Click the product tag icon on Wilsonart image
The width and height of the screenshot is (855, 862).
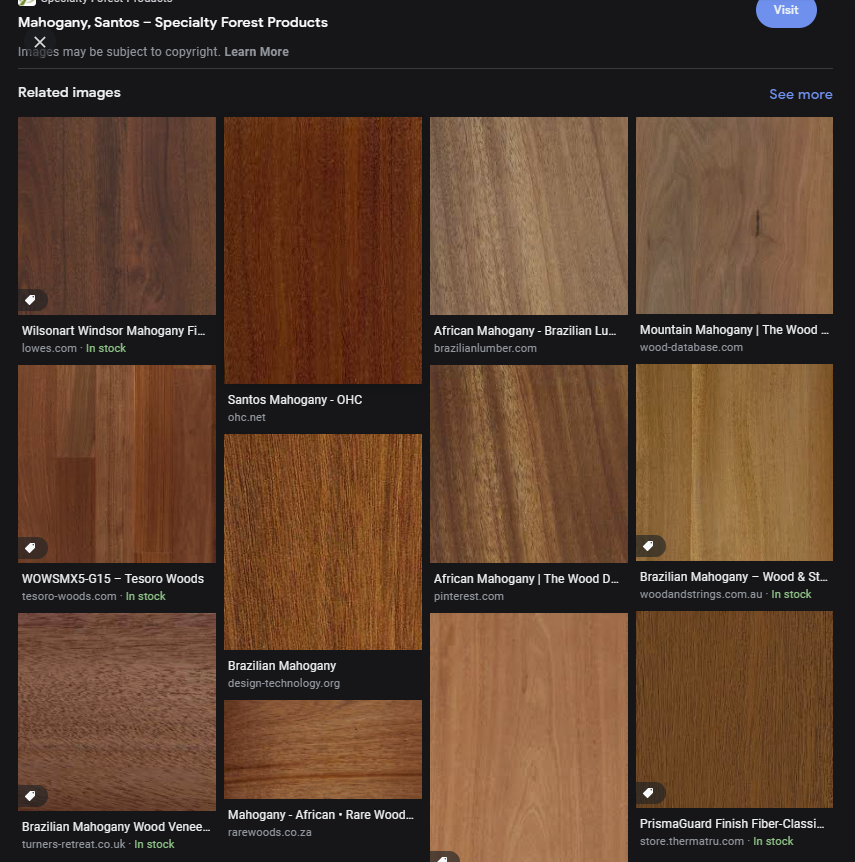[x=31, y=300]
